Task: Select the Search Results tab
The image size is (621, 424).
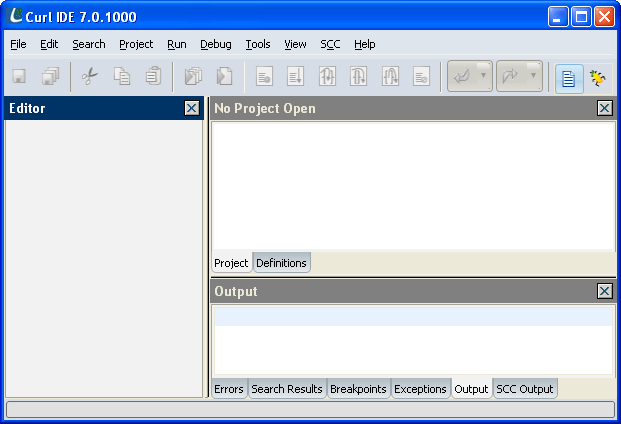Action: pyautogui.click(x=287, y=389)
